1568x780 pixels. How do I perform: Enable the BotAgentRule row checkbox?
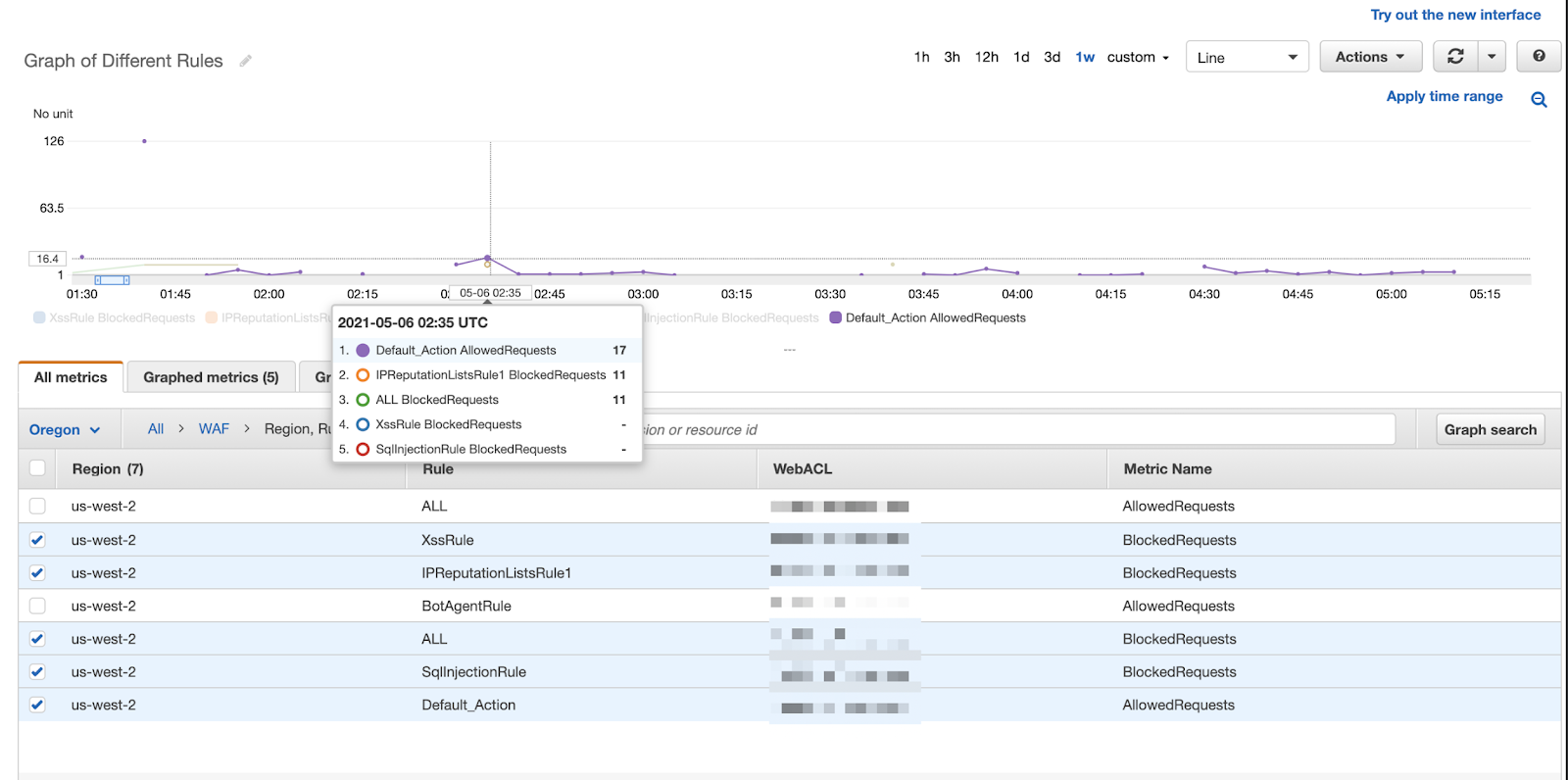click(x=37, y=606)
